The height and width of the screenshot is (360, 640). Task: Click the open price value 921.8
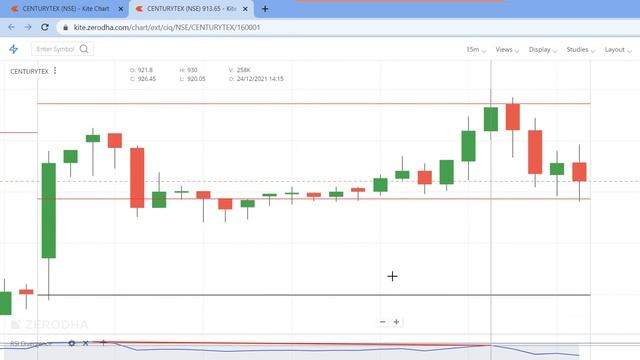pyautogui.click(x=145, y=70)
